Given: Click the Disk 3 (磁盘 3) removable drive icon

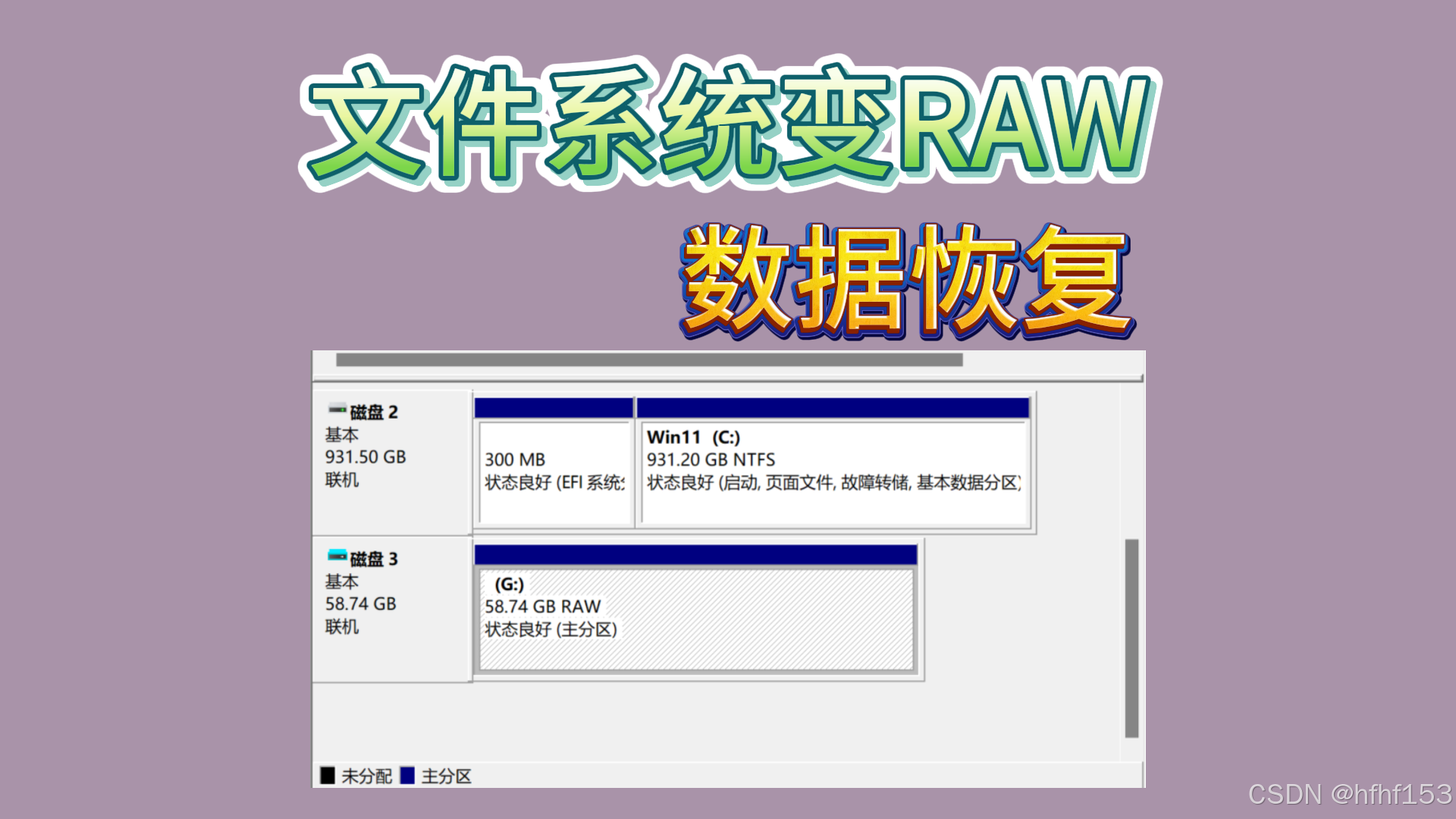Looking at the screenshot, I should [x=337, y=556].
